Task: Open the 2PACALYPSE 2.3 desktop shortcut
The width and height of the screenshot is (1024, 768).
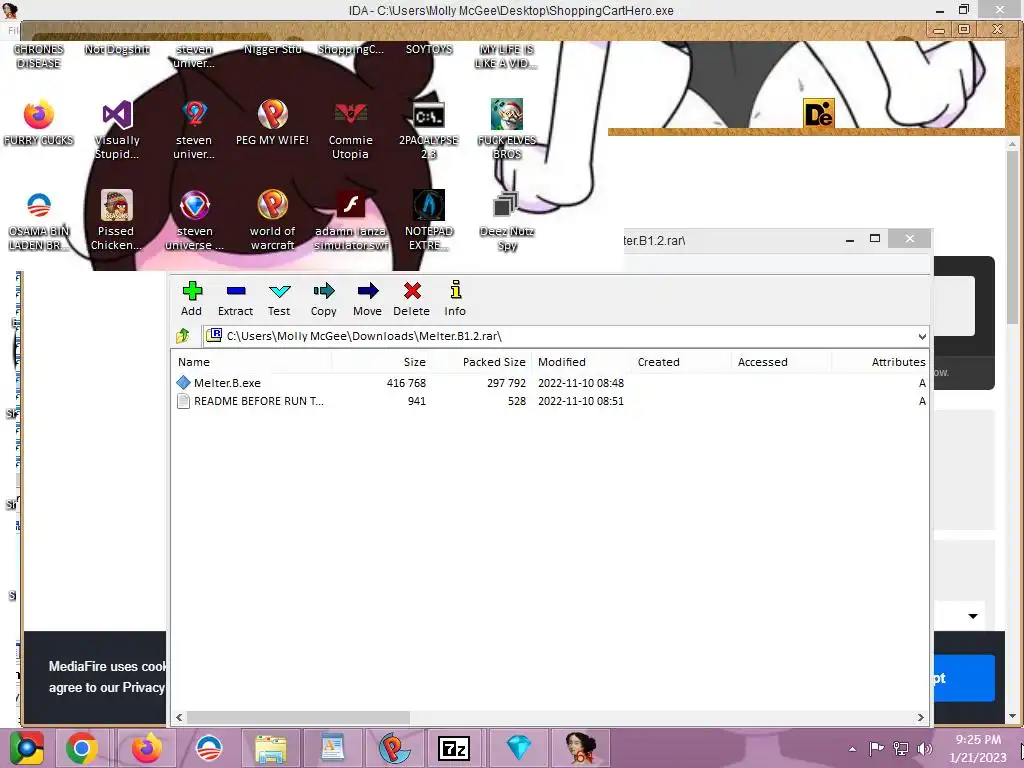Action: point(428,130)
